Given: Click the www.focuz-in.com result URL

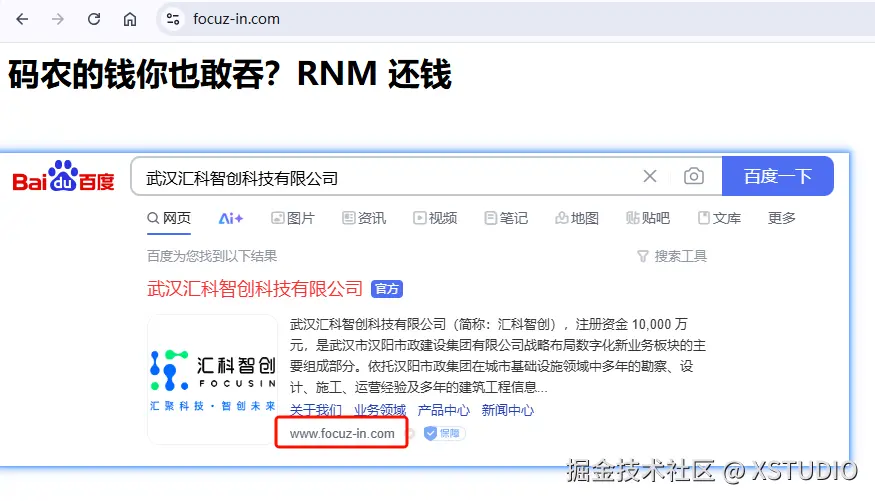Looking at the screenshot, I should (342, 433).
